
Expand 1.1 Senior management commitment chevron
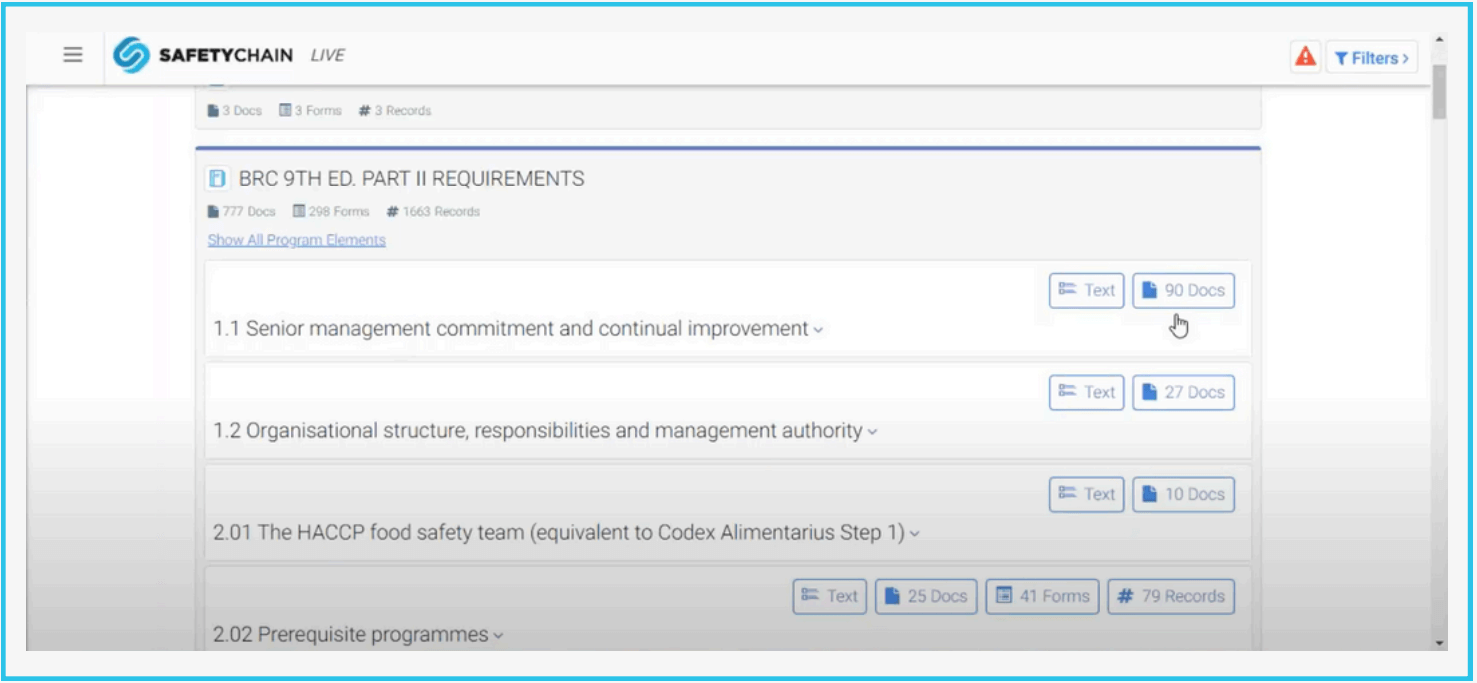(818, 330)
